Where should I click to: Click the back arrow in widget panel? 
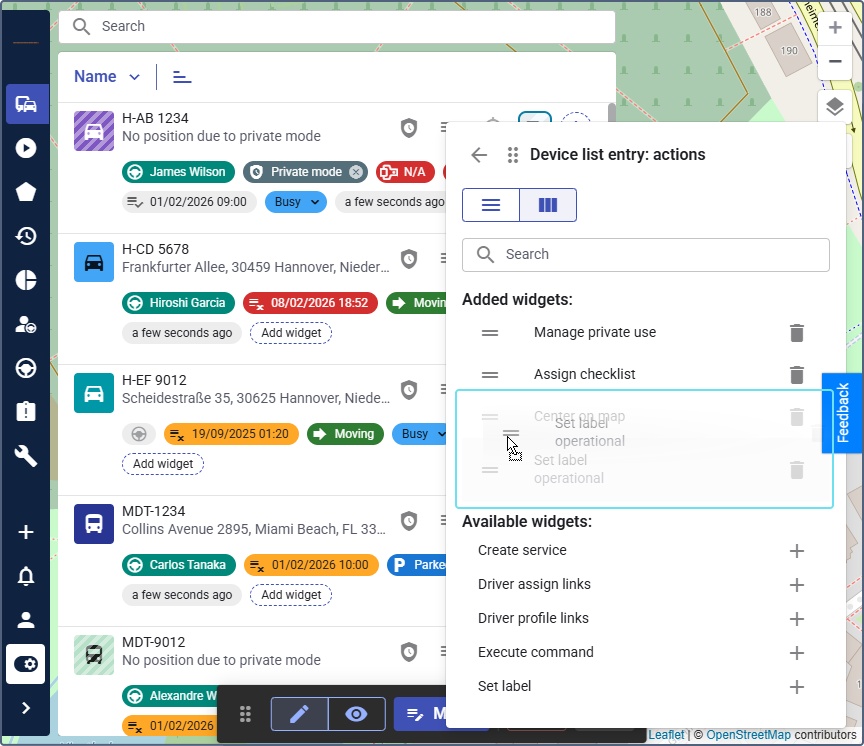tap(479, 155)
